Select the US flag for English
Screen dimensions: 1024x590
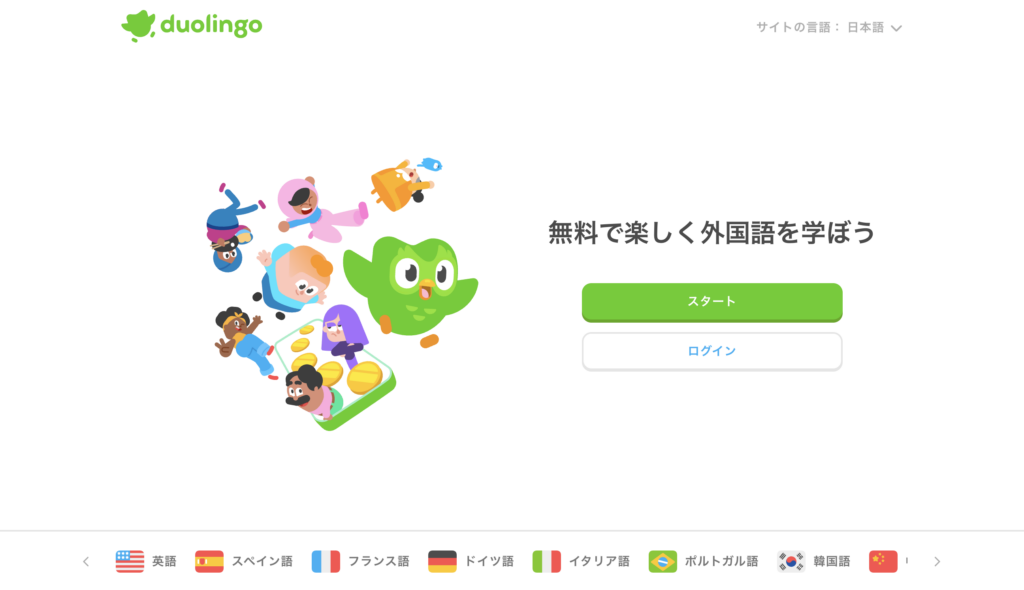click(130, 561)
